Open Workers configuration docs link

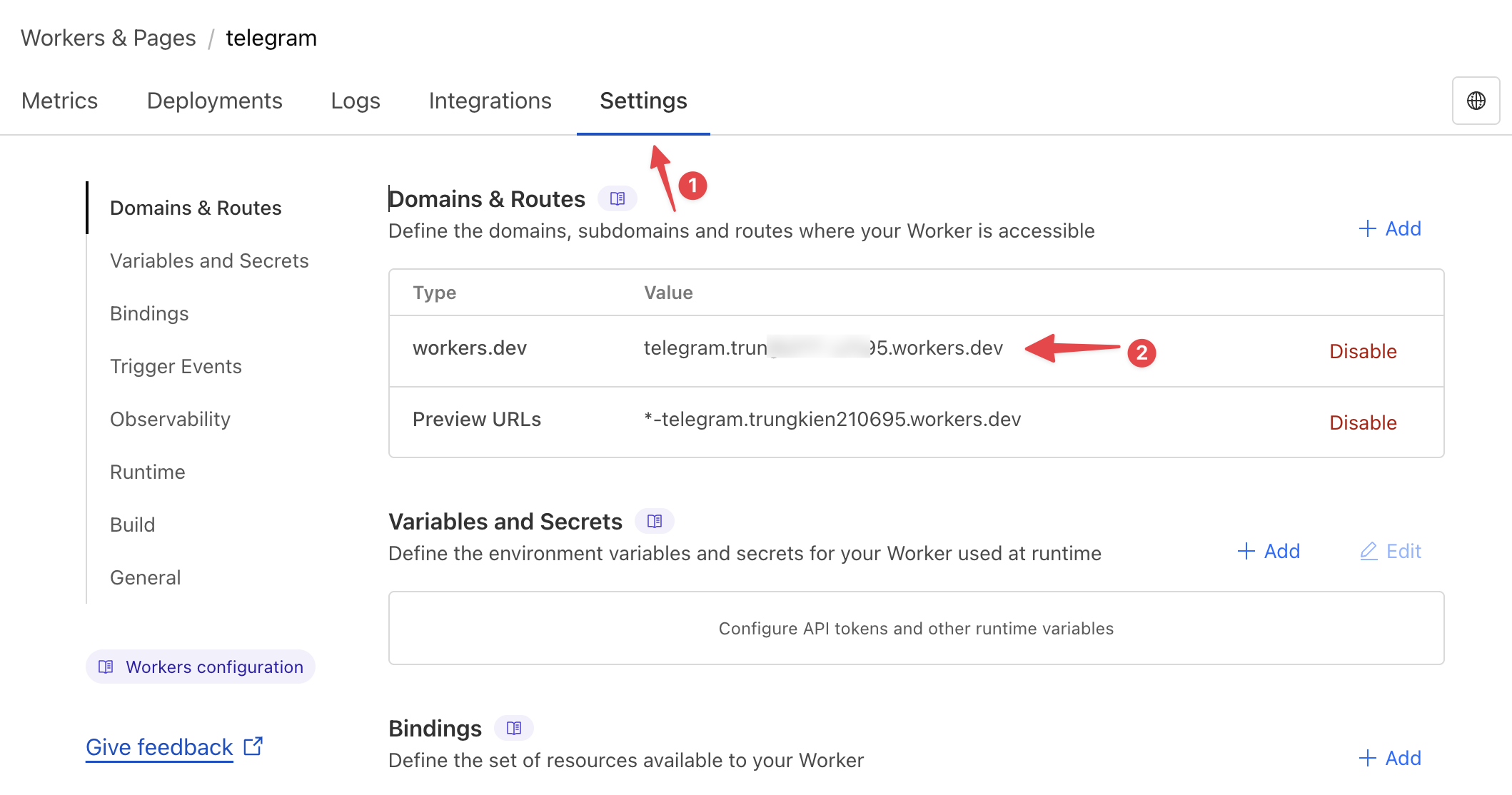pyautogui.click(x=201, y=667)
